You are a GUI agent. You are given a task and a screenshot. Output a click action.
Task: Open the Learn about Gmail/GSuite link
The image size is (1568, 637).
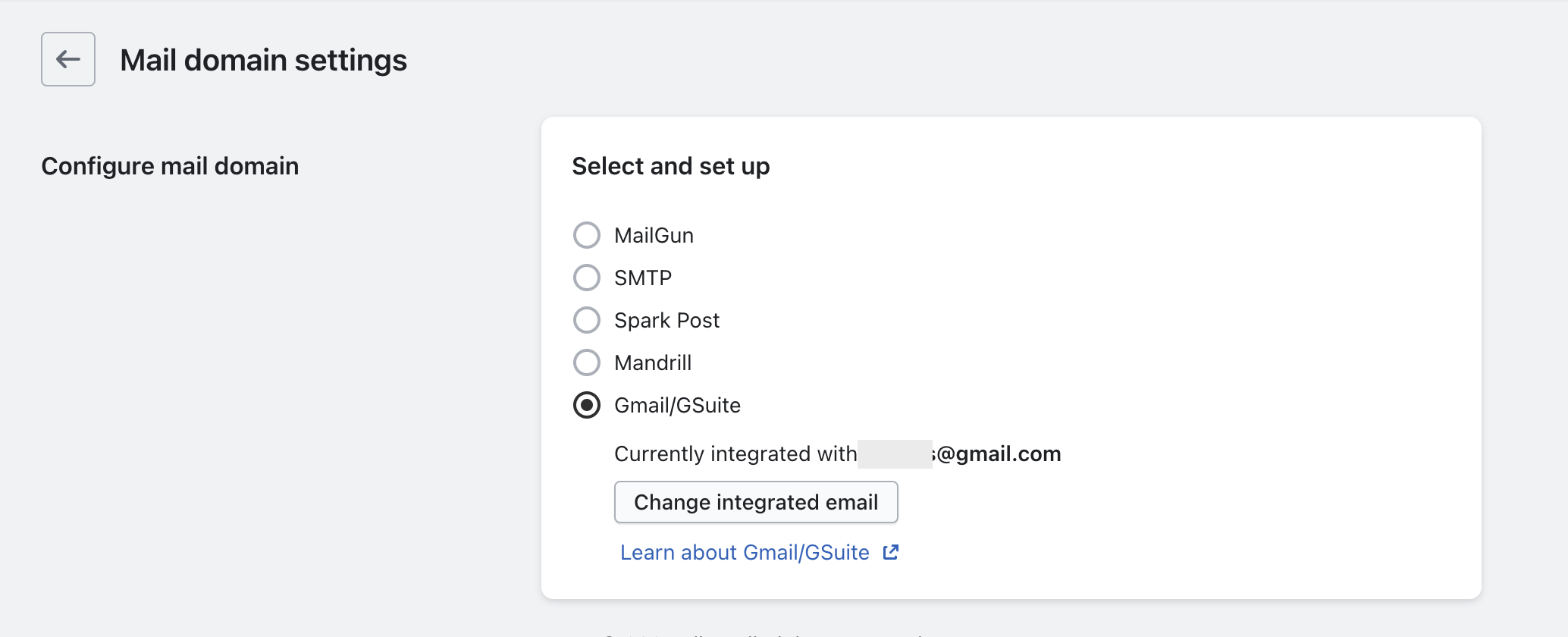coord(745,553)
